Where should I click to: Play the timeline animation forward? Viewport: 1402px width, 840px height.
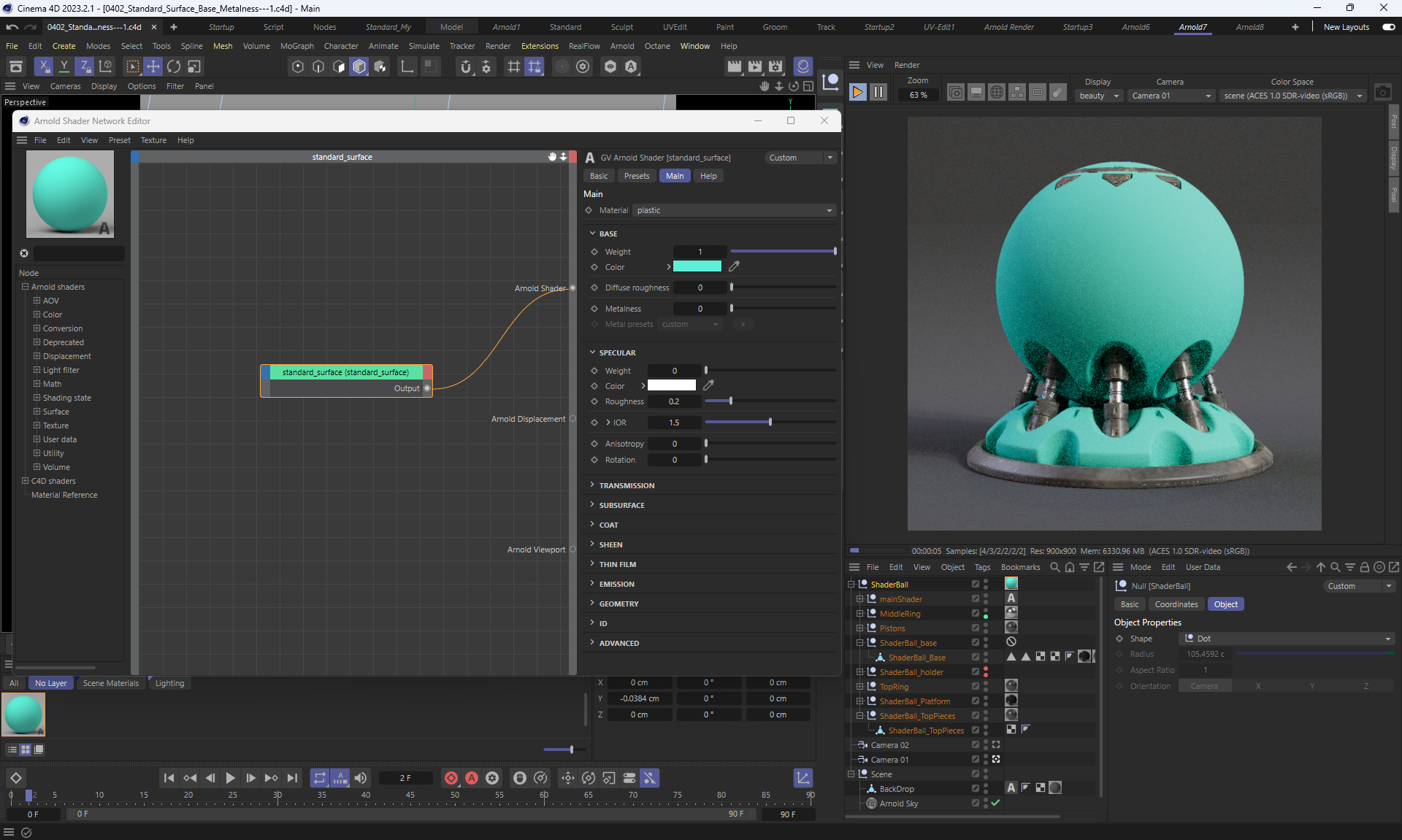(230, 778)
